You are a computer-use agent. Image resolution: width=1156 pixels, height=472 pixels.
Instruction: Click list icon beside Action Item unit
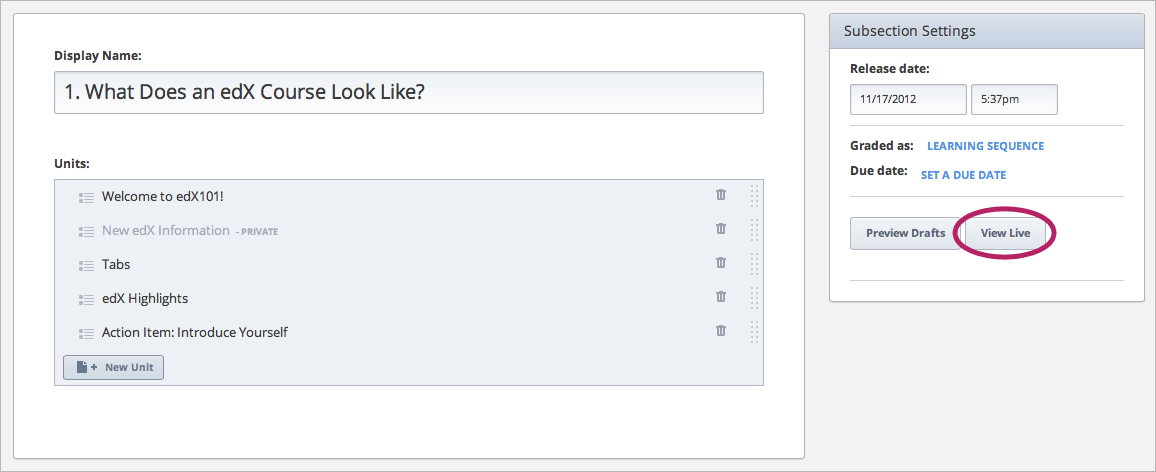click(86, 333)
